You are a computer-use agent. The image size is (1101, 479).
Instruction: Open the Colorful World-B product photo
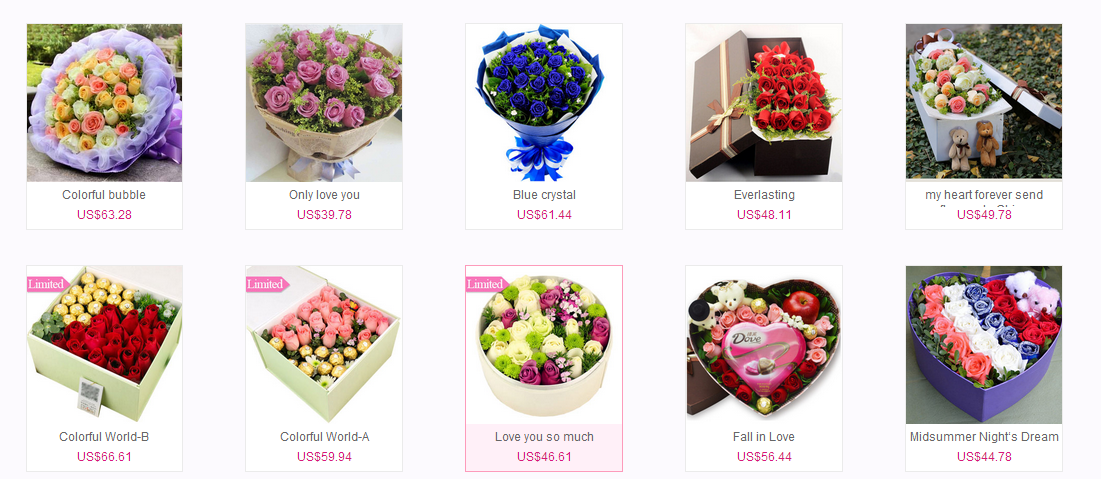click(105, 345)
